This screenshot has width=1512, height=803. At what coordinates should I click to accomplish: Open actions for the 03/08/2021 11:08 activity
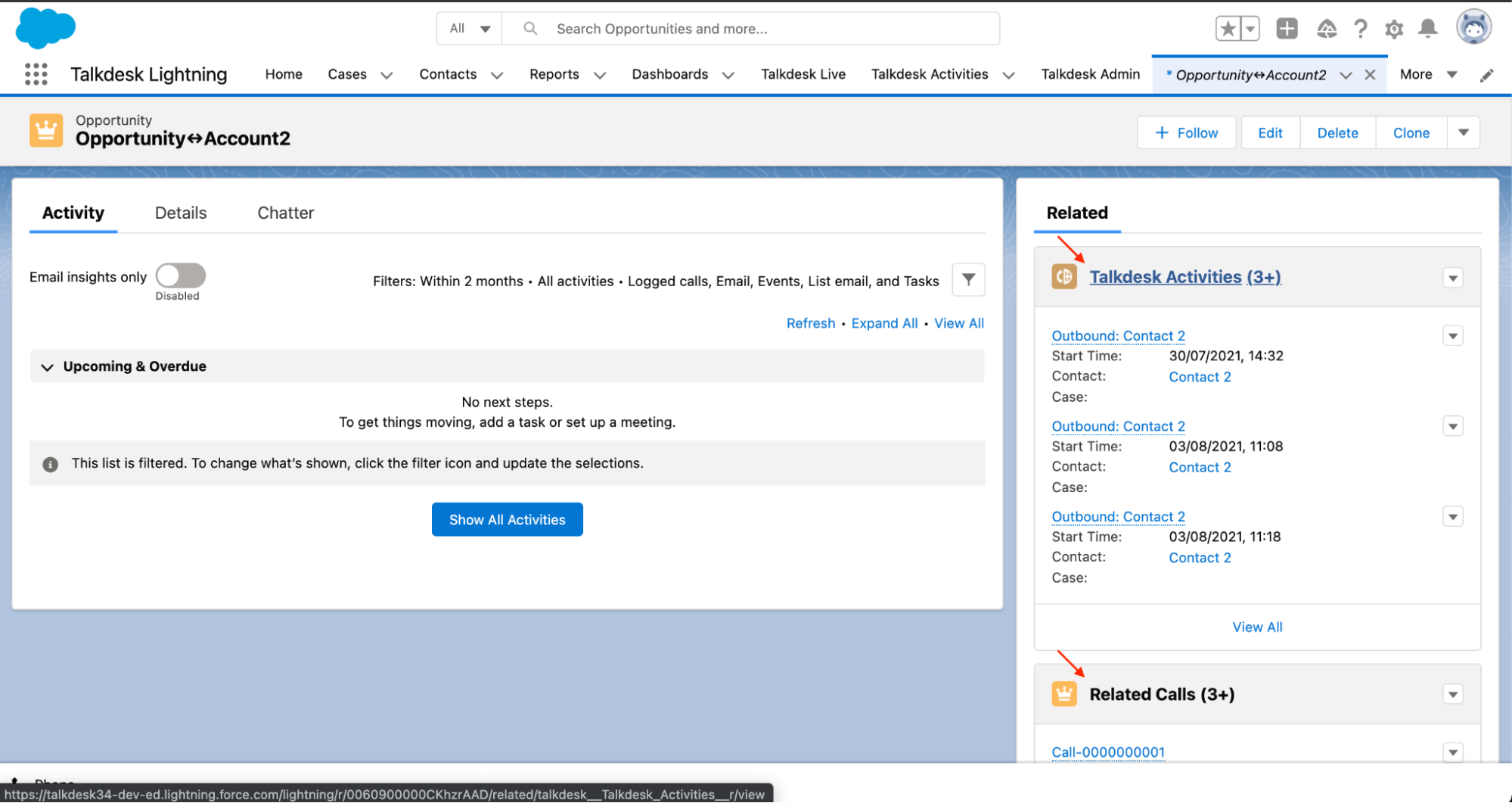tap(1453, 426)
